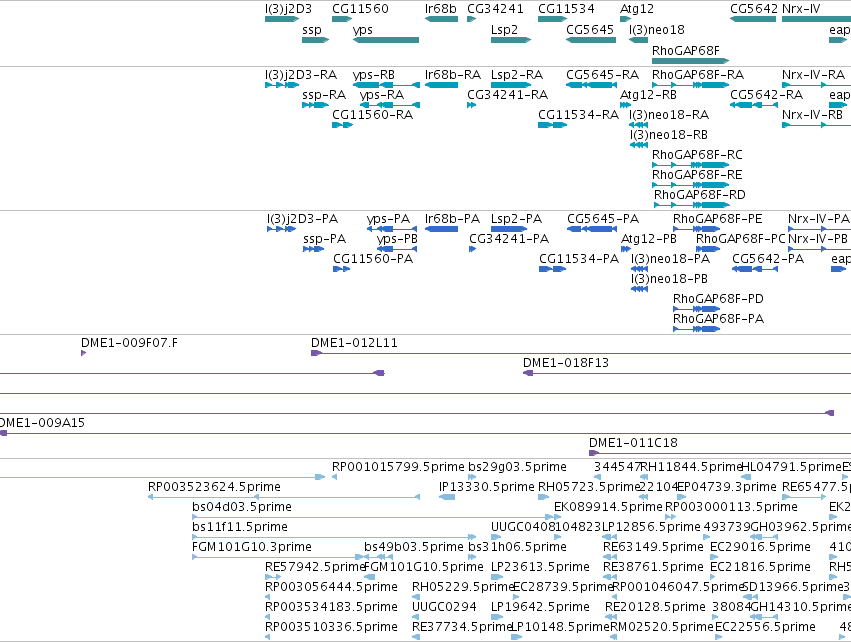Click the DME1-011C18 BAC clone

click(720, 453)
